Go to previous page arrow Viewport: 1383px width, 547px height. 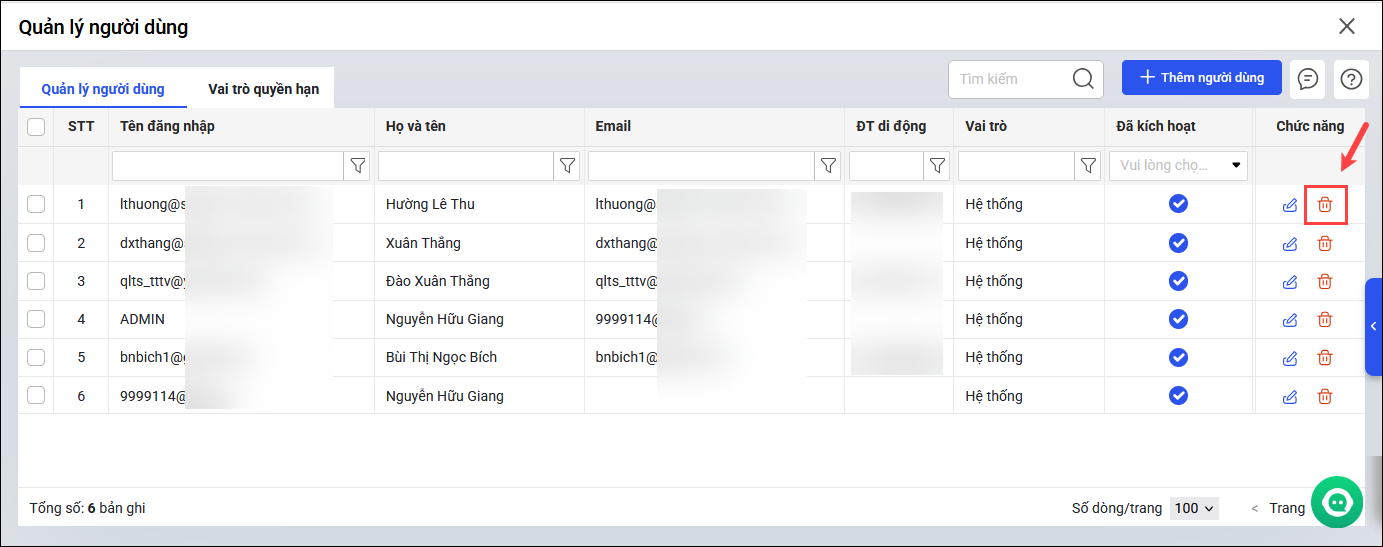1255,509
